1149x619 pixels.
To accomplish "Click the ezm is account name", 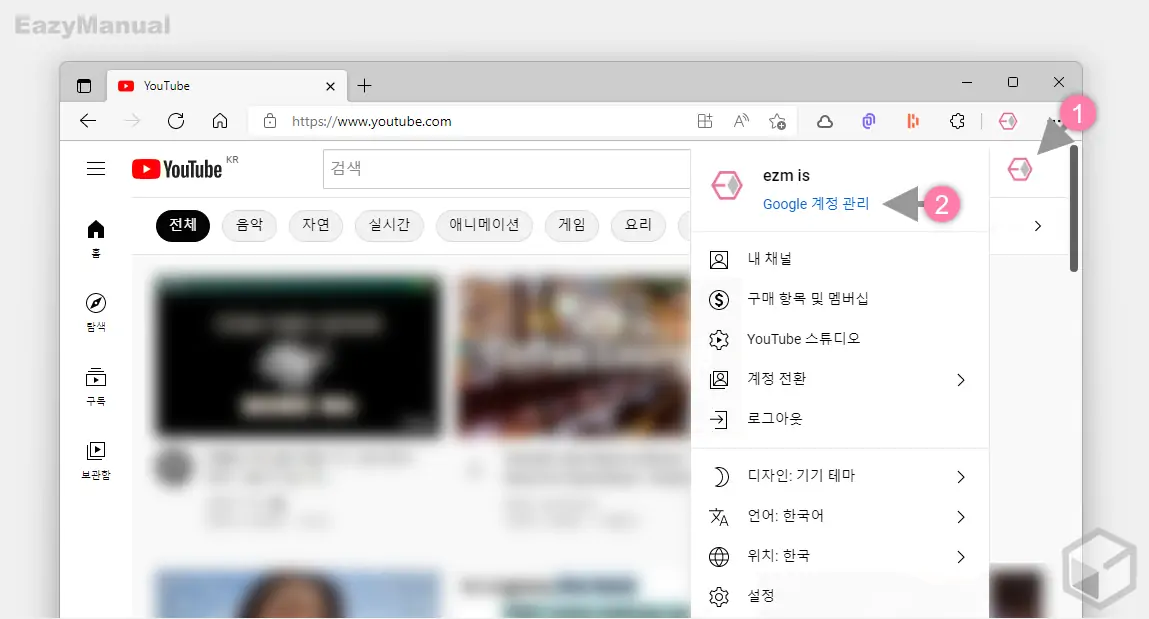I will [786, 176].
